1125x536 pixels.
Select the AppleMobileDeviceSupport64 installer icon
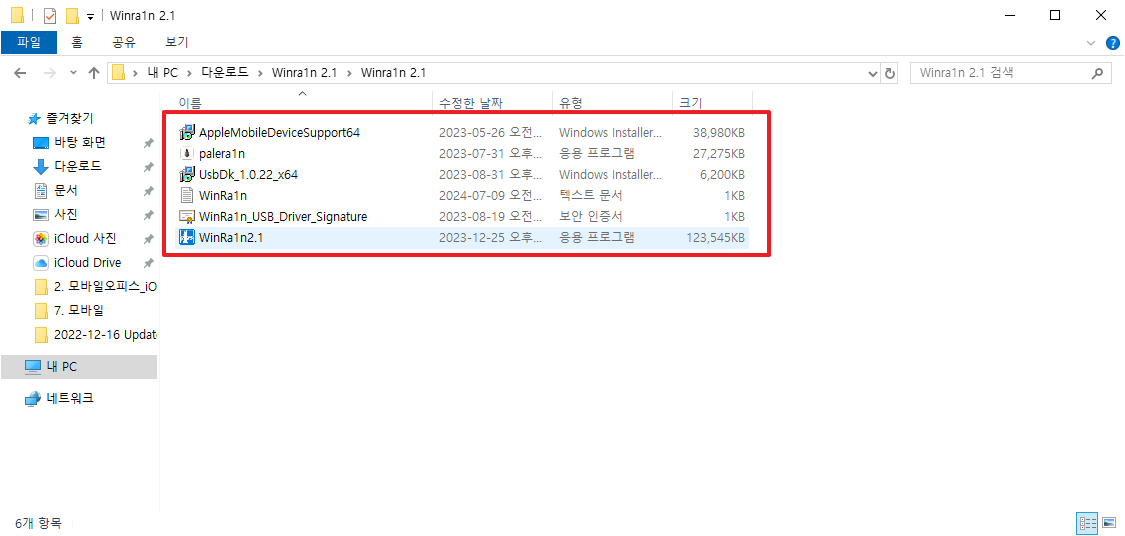187,133
